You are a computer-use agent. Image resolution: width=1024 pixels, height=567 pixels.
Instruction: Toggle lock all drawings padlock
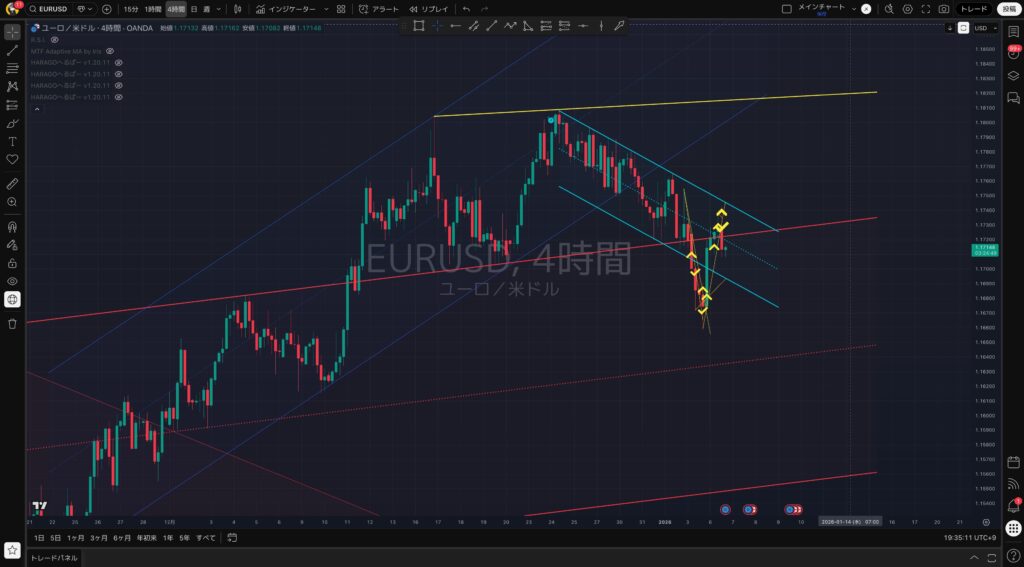coord(12,263)
